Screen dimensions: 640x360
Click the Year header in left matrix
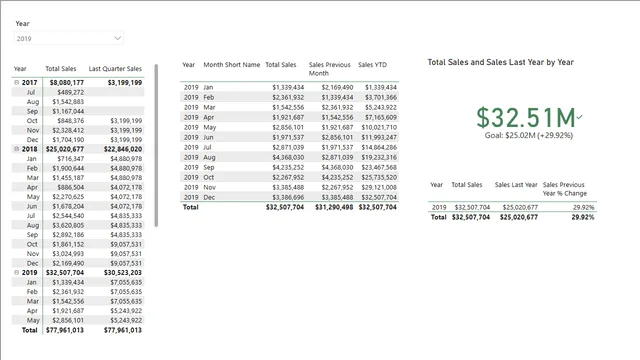[20, 69]
